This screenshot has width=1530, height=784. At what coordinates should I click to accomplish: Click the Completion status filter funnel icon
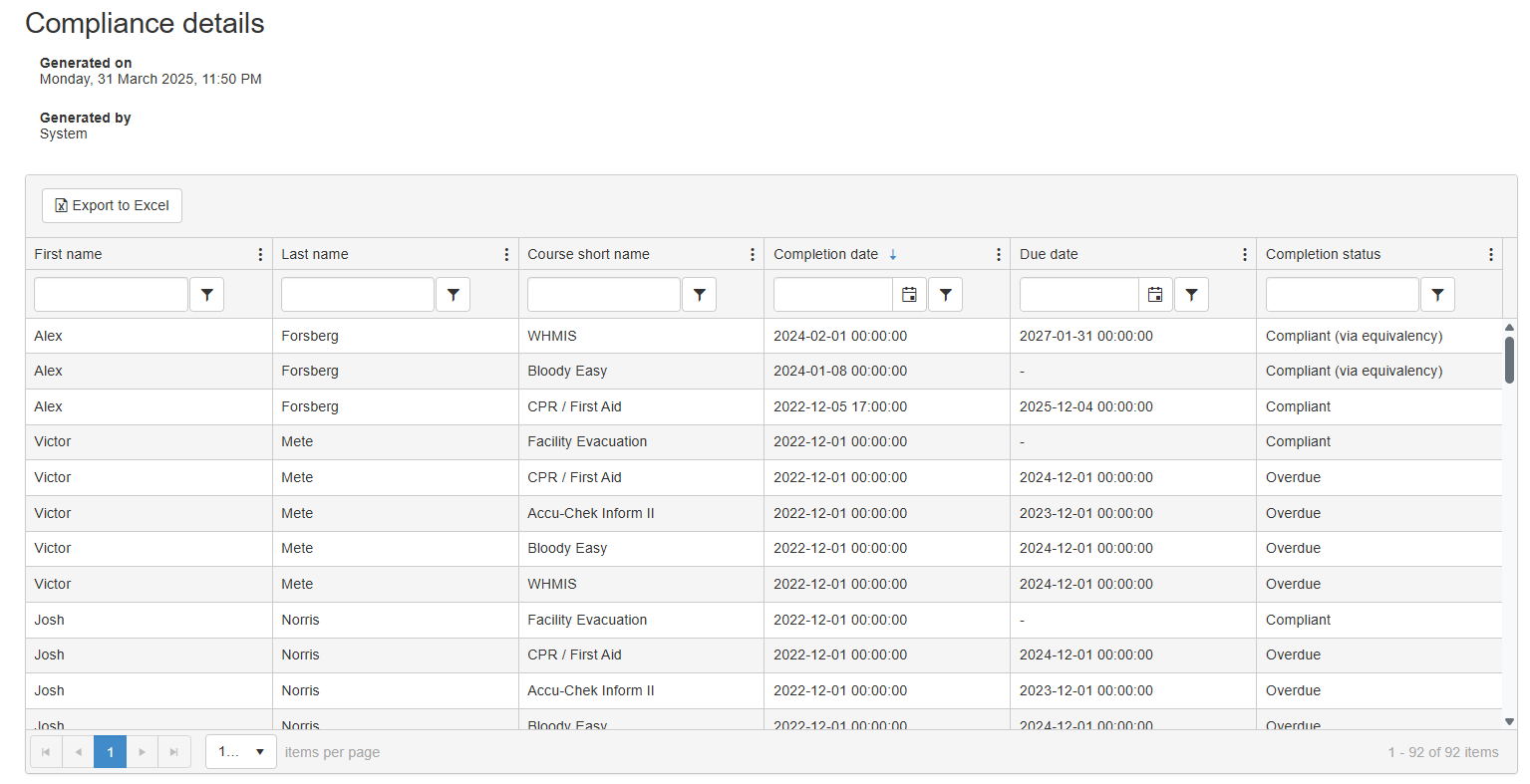point(1437,295)
